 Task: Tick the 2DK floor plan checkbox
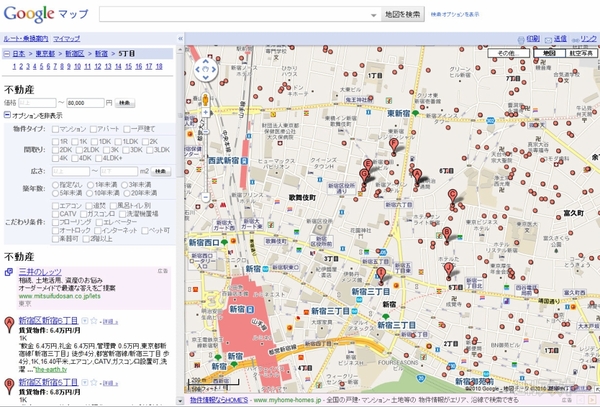tap(55, 150)
